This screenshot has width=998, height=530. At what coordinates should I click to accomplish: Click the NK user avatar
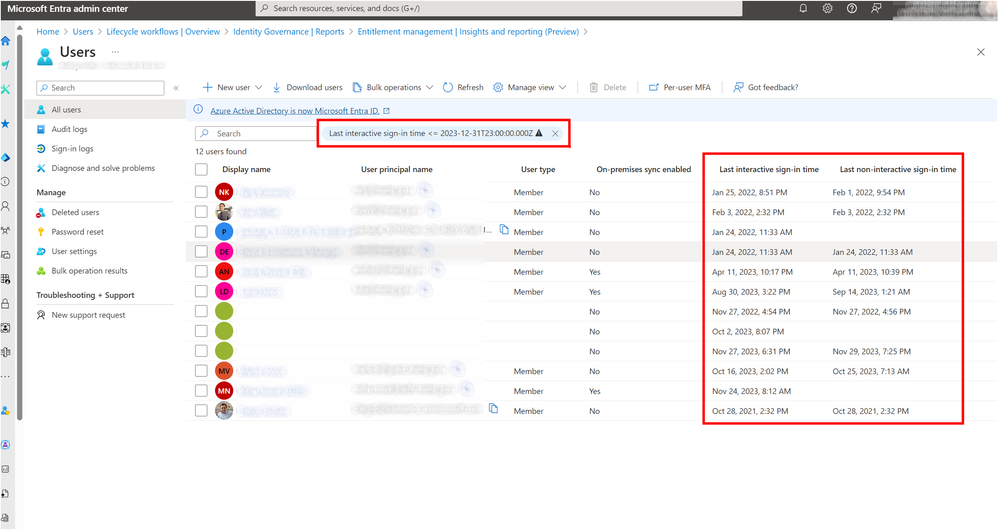[224, 192]
